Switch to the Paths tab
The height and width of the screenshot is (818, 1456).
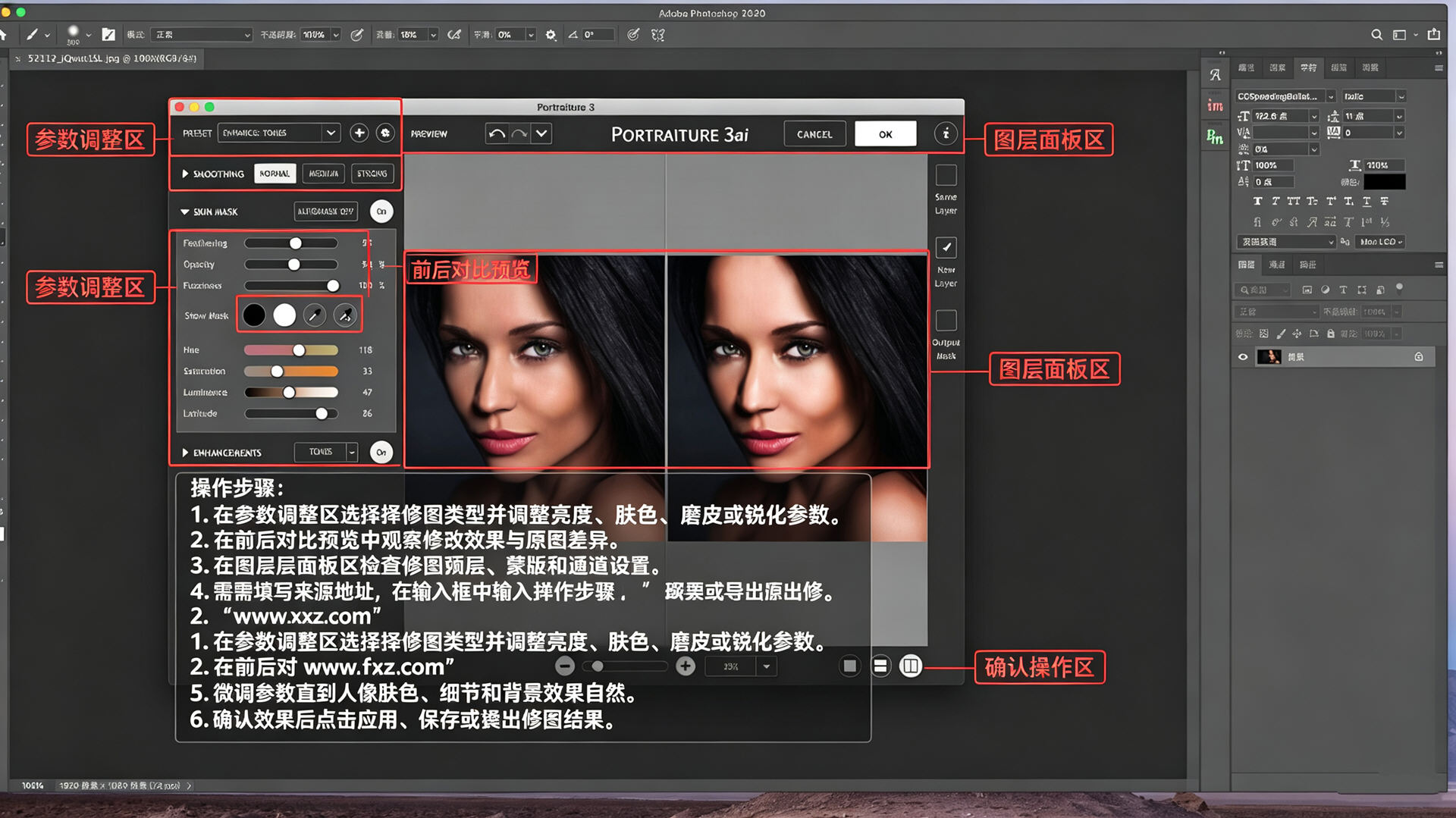click(x=1308, y=265)
